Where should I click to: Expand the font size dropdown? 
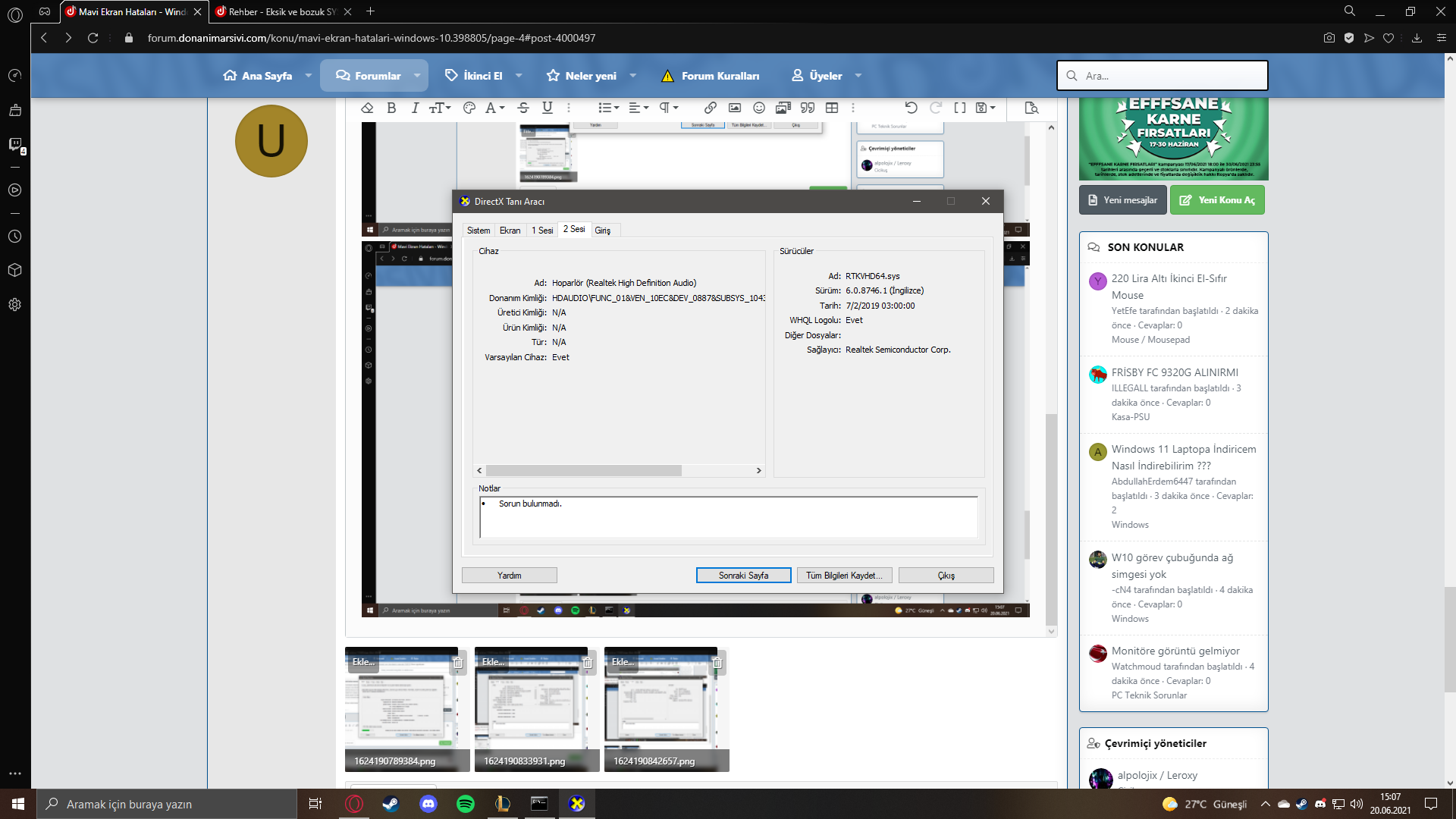(440, 108)
